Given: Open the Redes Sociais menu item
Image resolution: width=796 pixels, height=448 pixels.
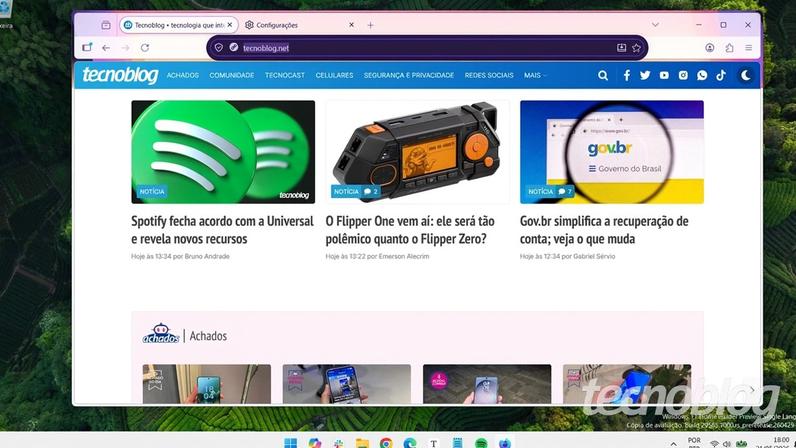Looking at the screenshot, I should [x=489, y=75].
